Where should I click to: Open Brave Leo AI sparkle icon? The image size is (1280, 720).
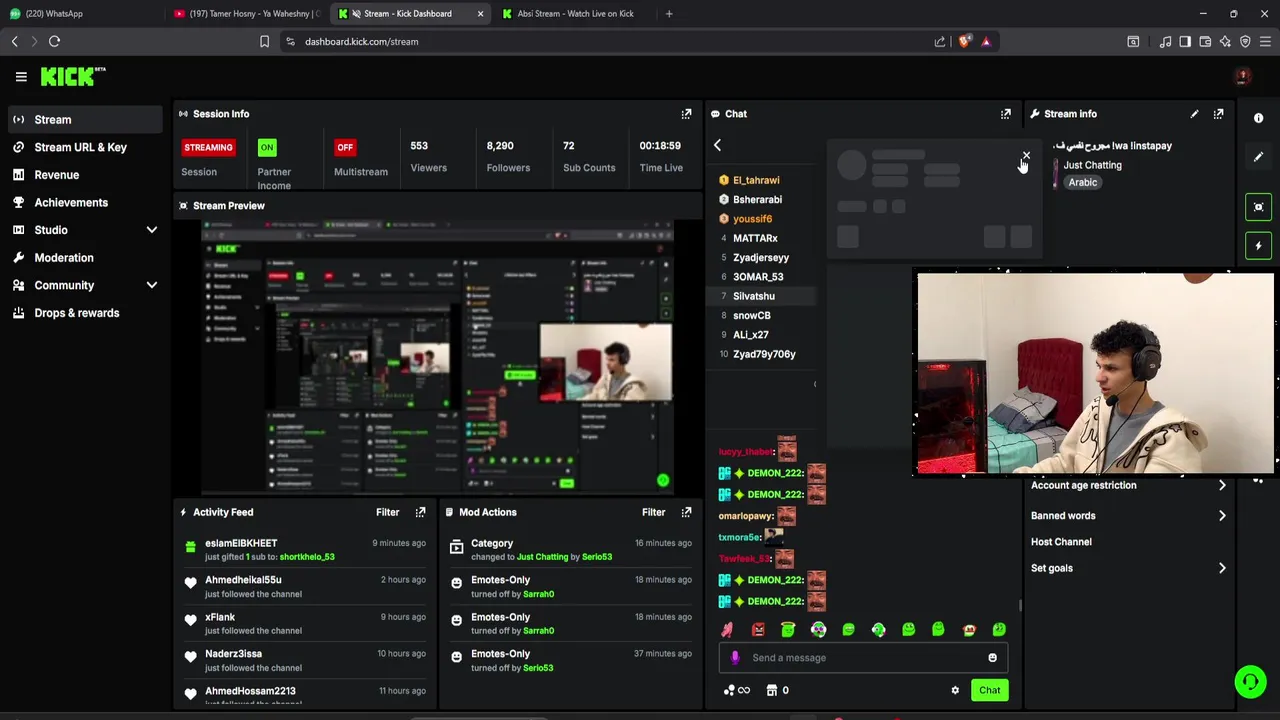coord(1225,41)
